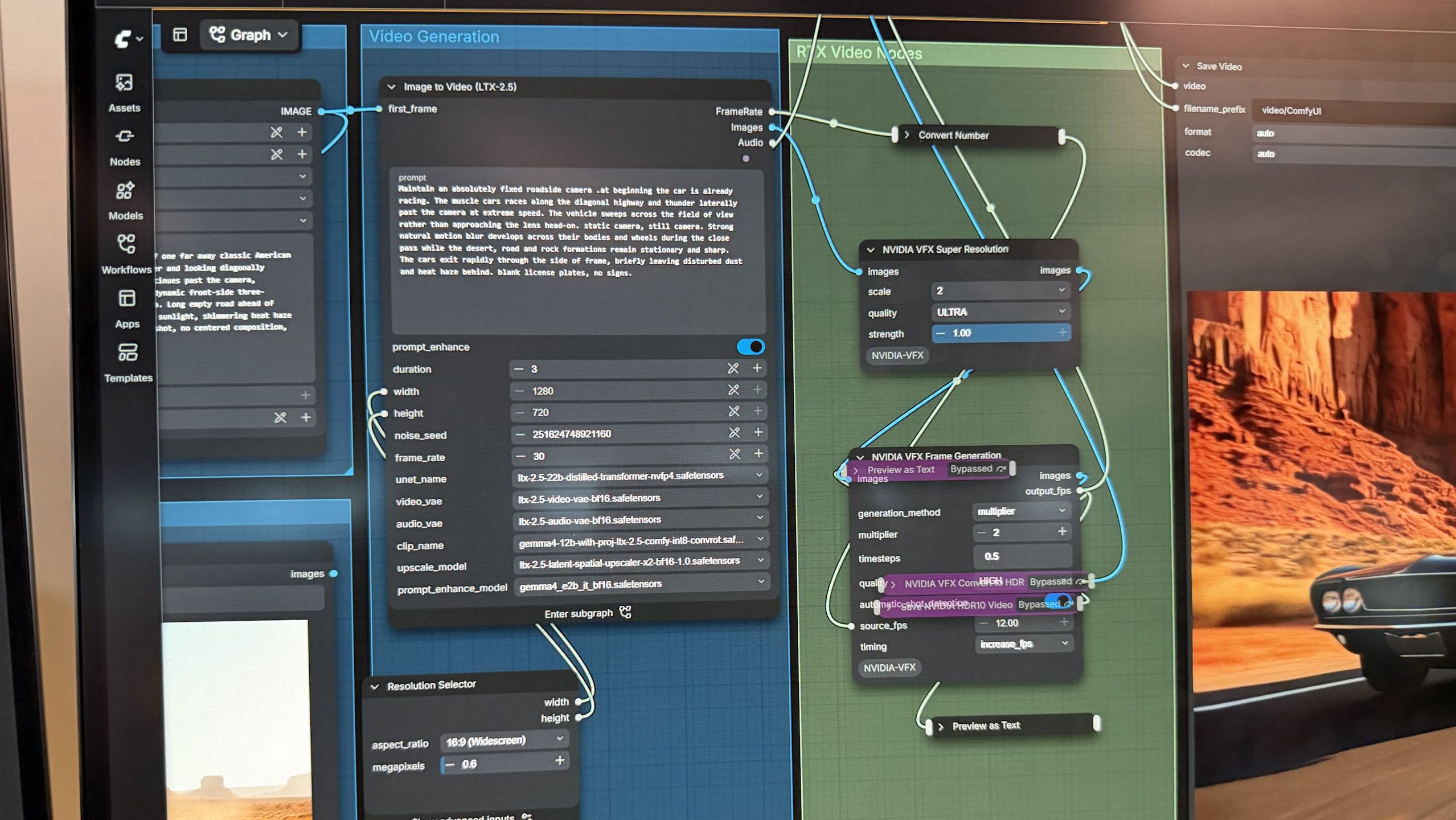Expand the bottom Preview as Text node
Image resolution: width=1456 pixels, height=820 pixels.
[941, 727]
